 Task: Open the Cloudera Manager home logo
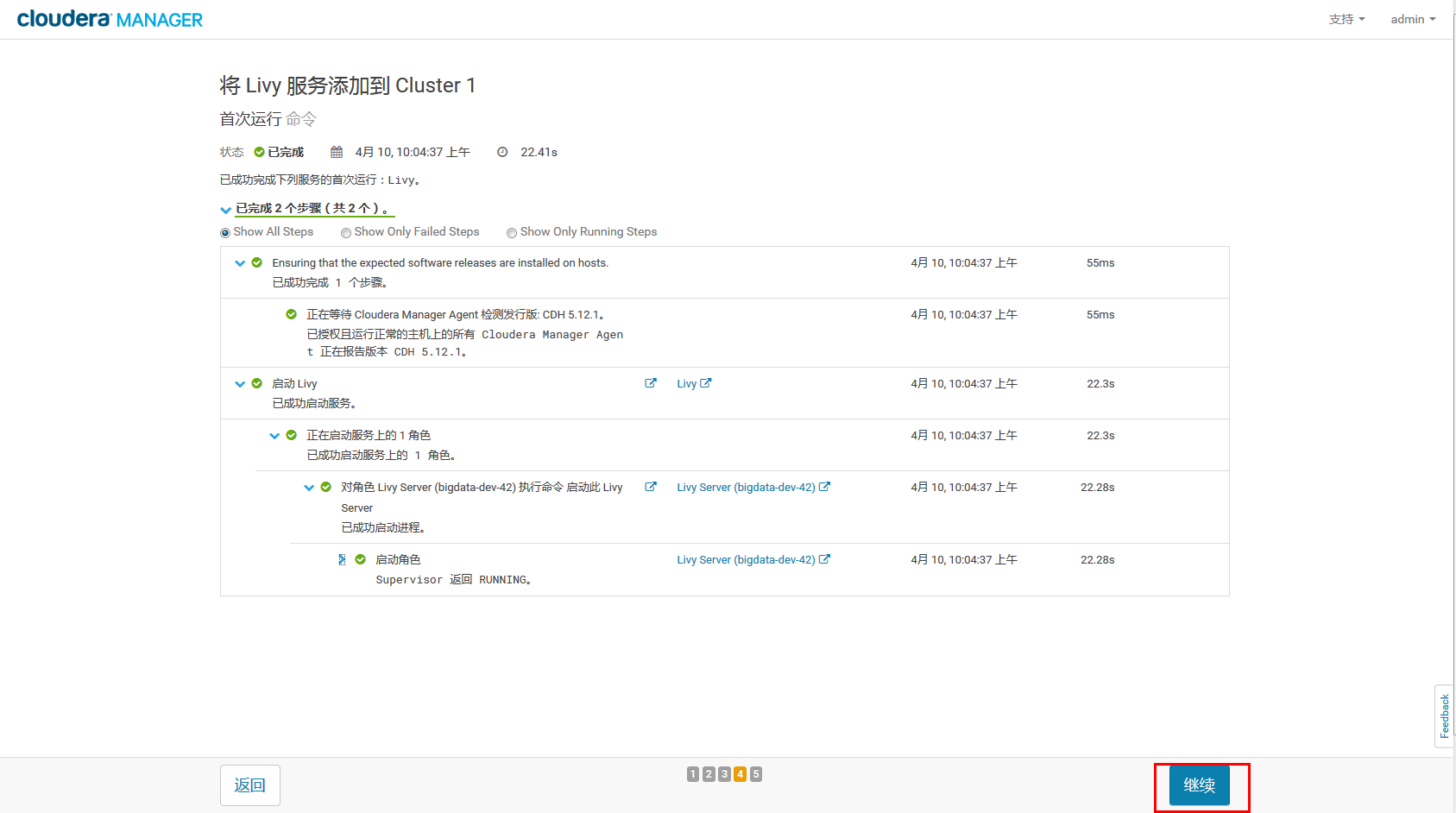110,19
